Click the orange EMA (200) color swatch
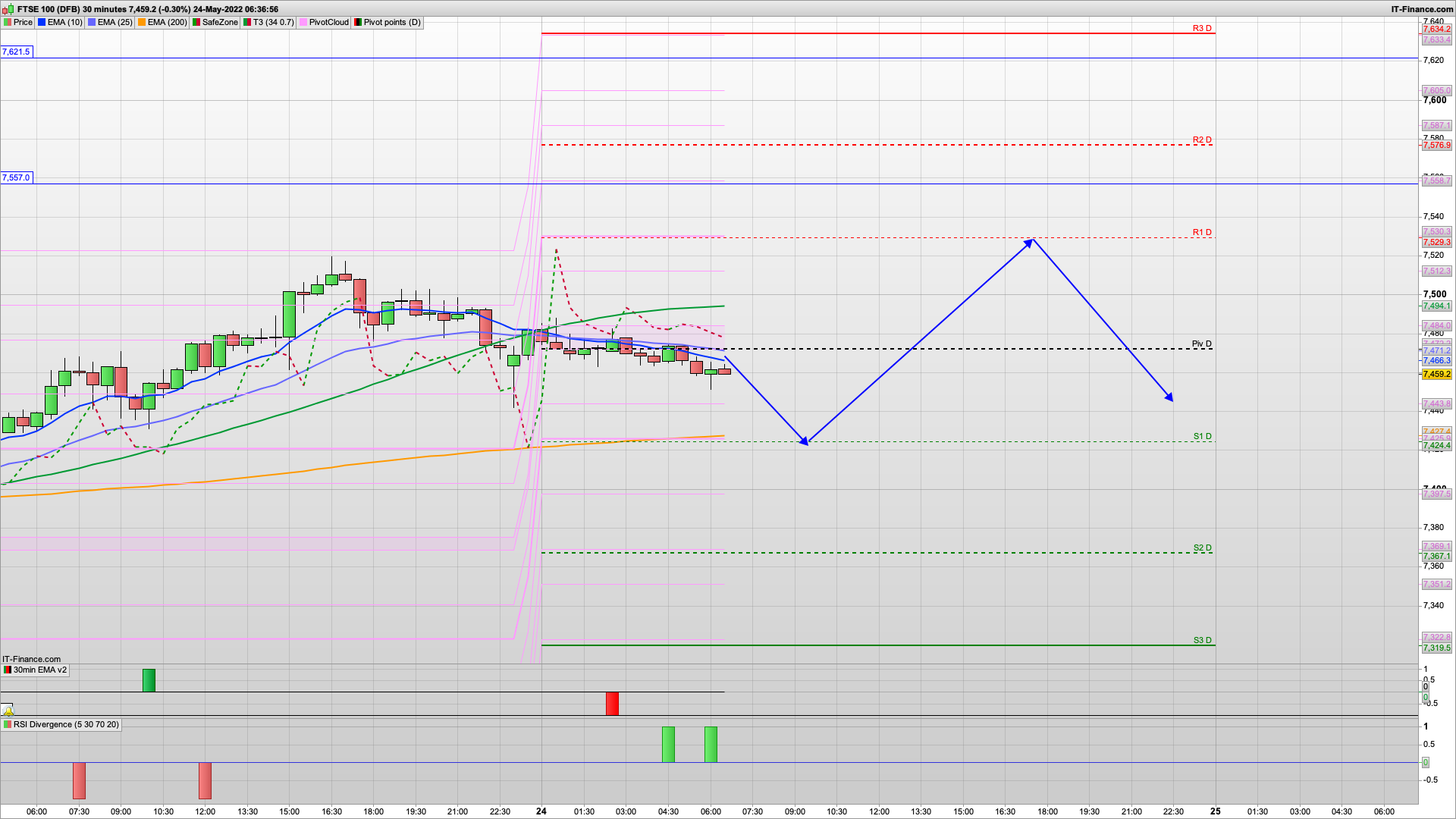 pyautogui.click(x=142, y=22)
